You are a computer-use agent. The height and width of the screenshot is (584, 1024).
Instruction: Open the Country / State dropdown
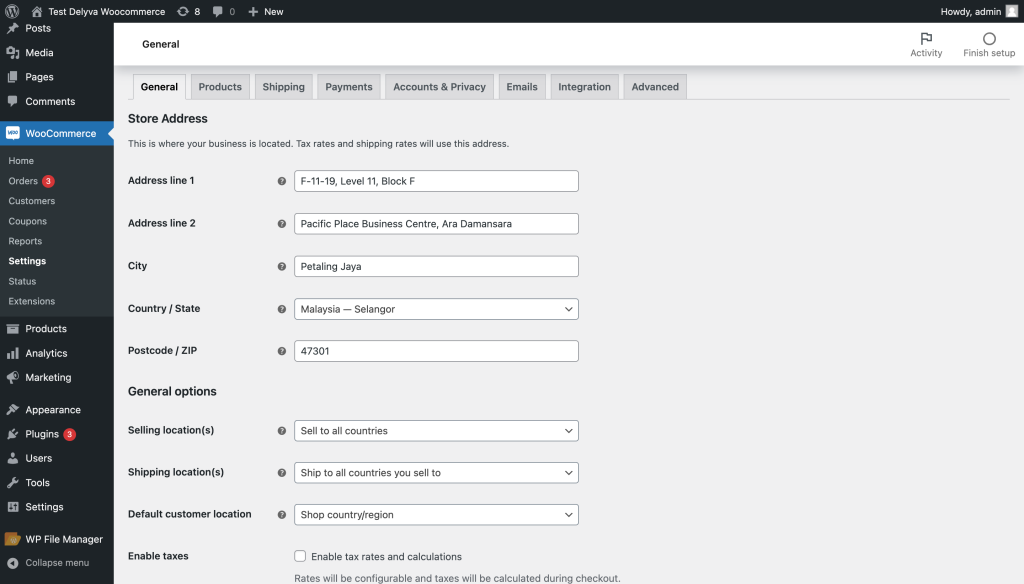coord(436,309)
